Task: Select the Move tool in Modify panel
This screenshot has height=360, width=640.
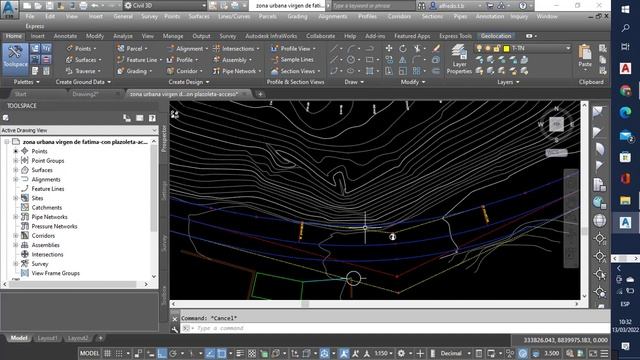Action: click(x=389, y=49)
